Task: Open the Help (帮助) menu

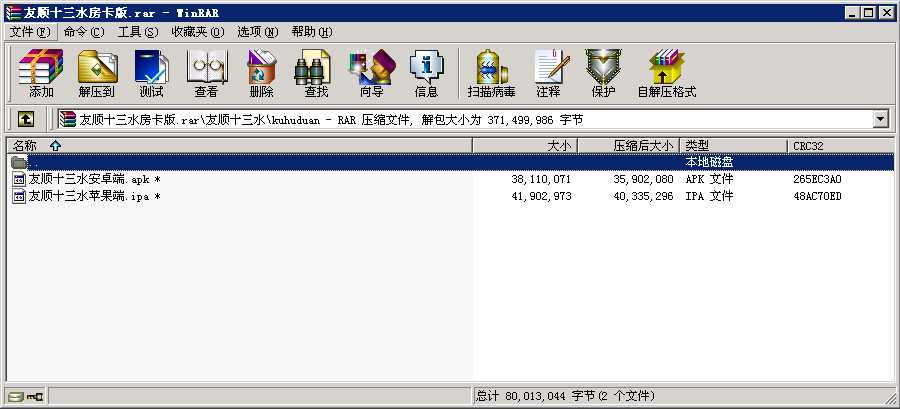Action: point(312,32)
